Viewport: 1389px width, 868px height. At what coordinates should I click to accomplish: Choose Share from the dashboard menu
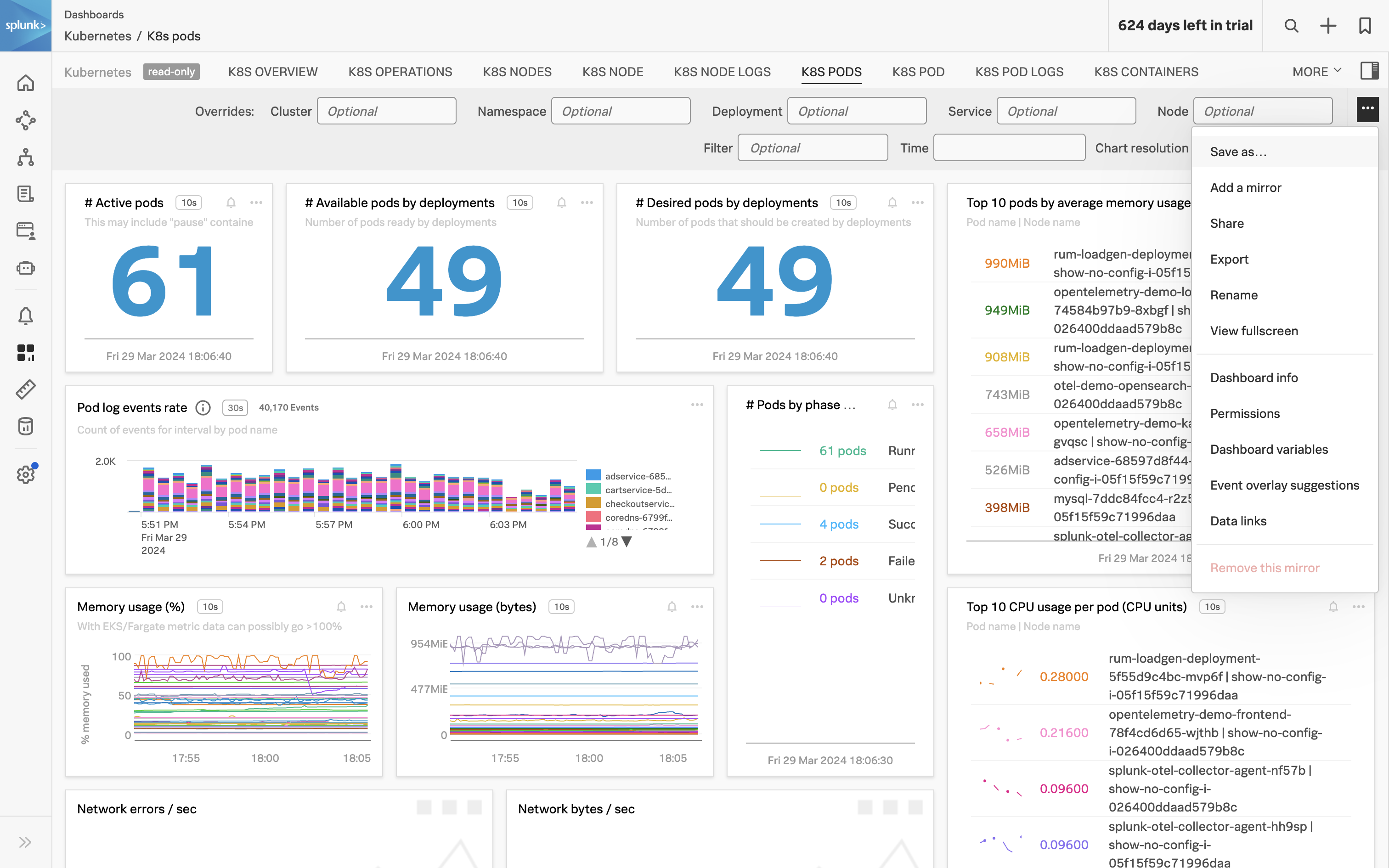click(1285, 223)
